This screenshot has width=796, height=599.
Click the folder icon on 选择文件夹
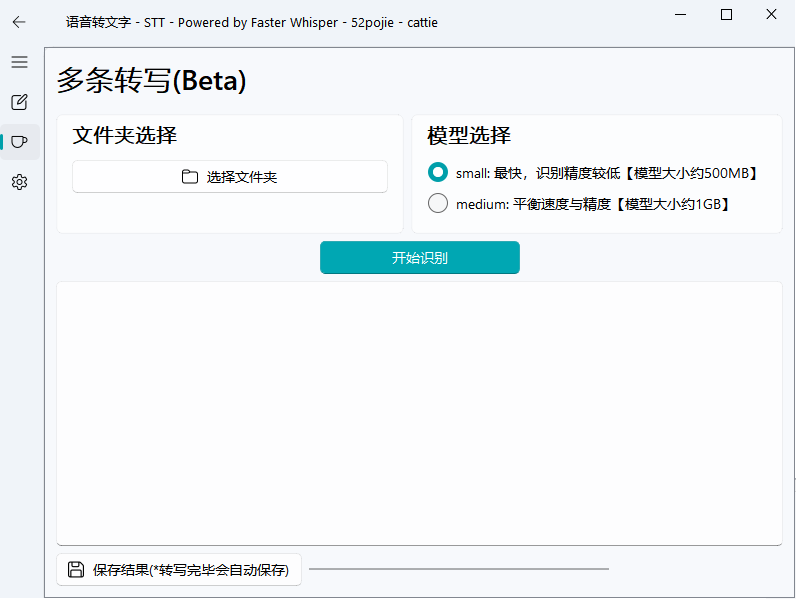pos(189,177)
